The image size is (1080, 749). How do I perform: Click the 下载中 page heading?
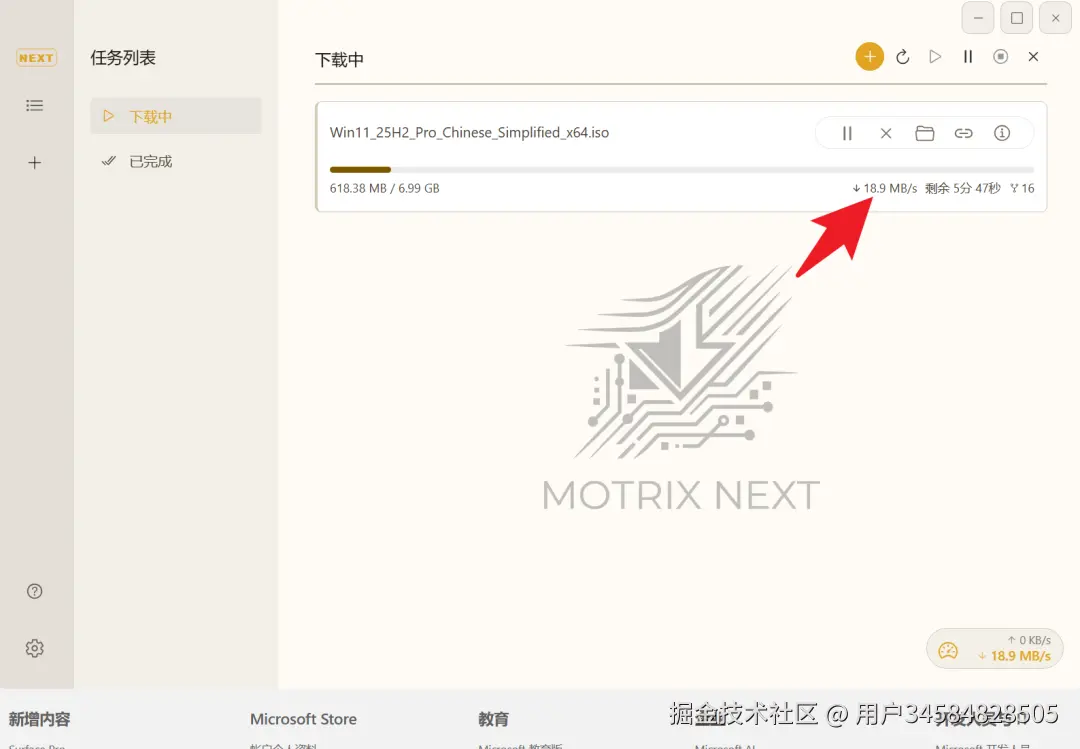(339, 60)
